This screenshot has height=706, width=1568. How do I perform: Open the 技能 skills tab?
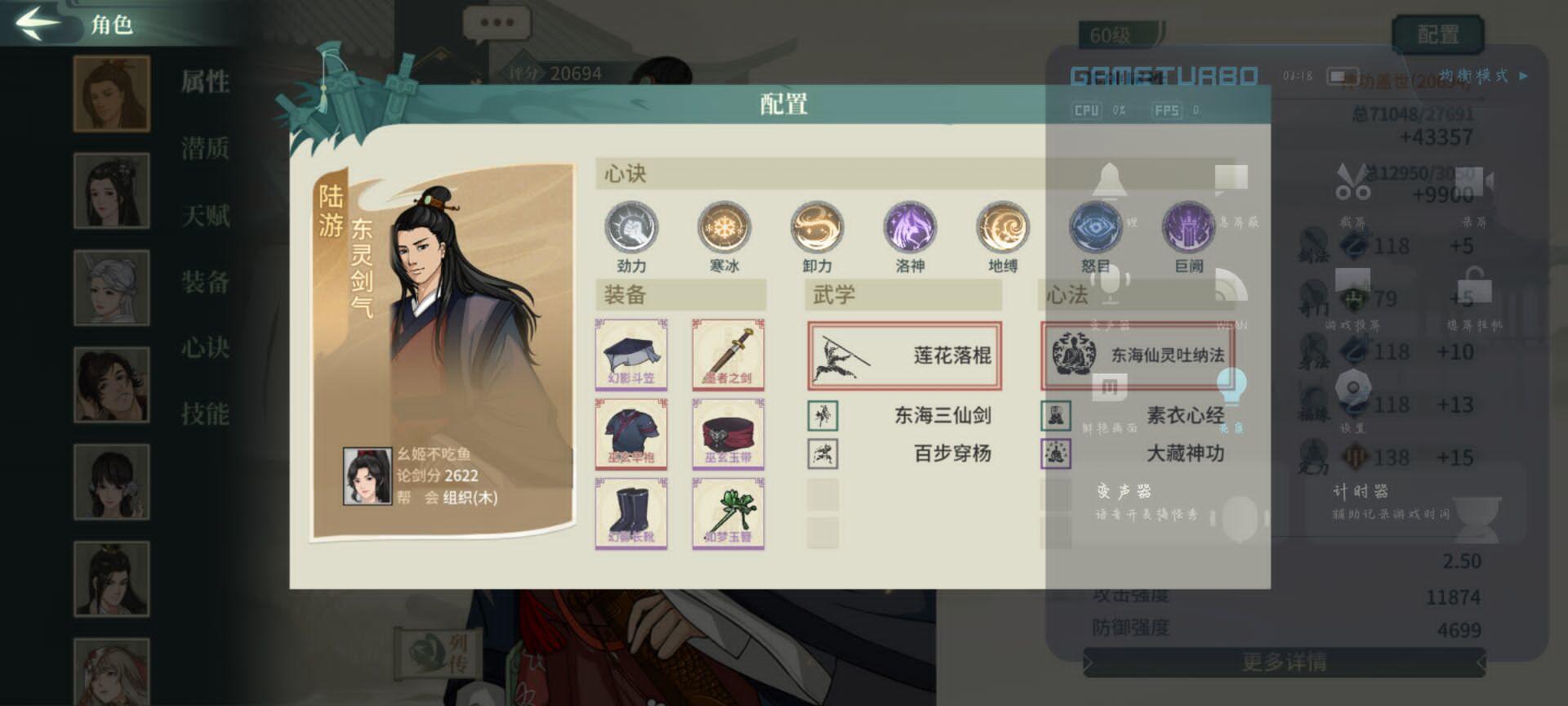[205, 413]
